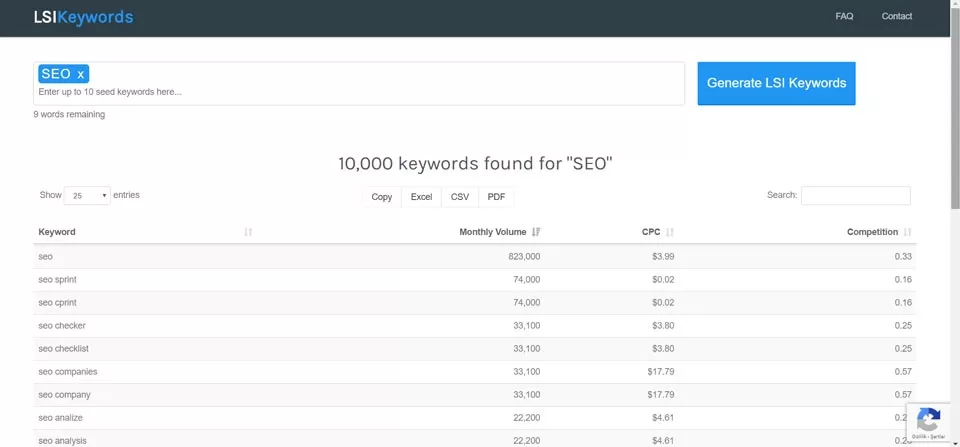The image size is (960, 447).
Task: Click the CPC column header text
Action: click(x=651, y=232)
